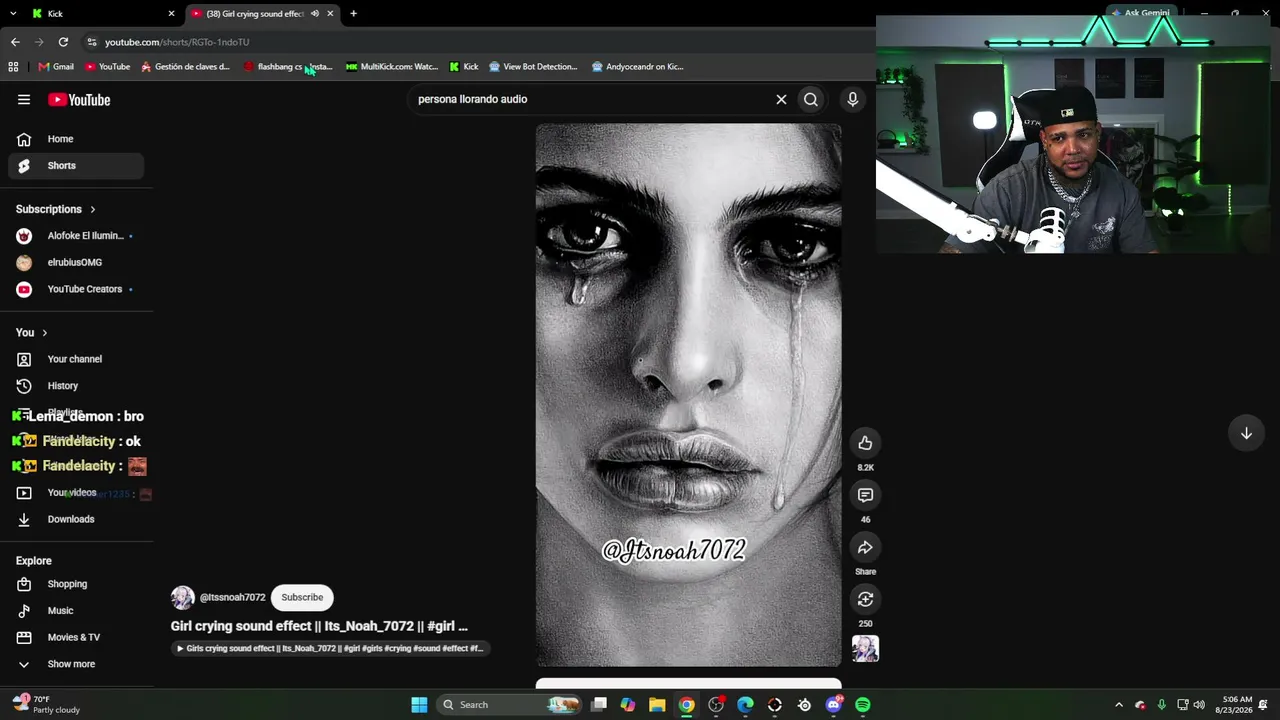
Task: Open Your channel in the sidebar
Action: click(x=76, y=359)
